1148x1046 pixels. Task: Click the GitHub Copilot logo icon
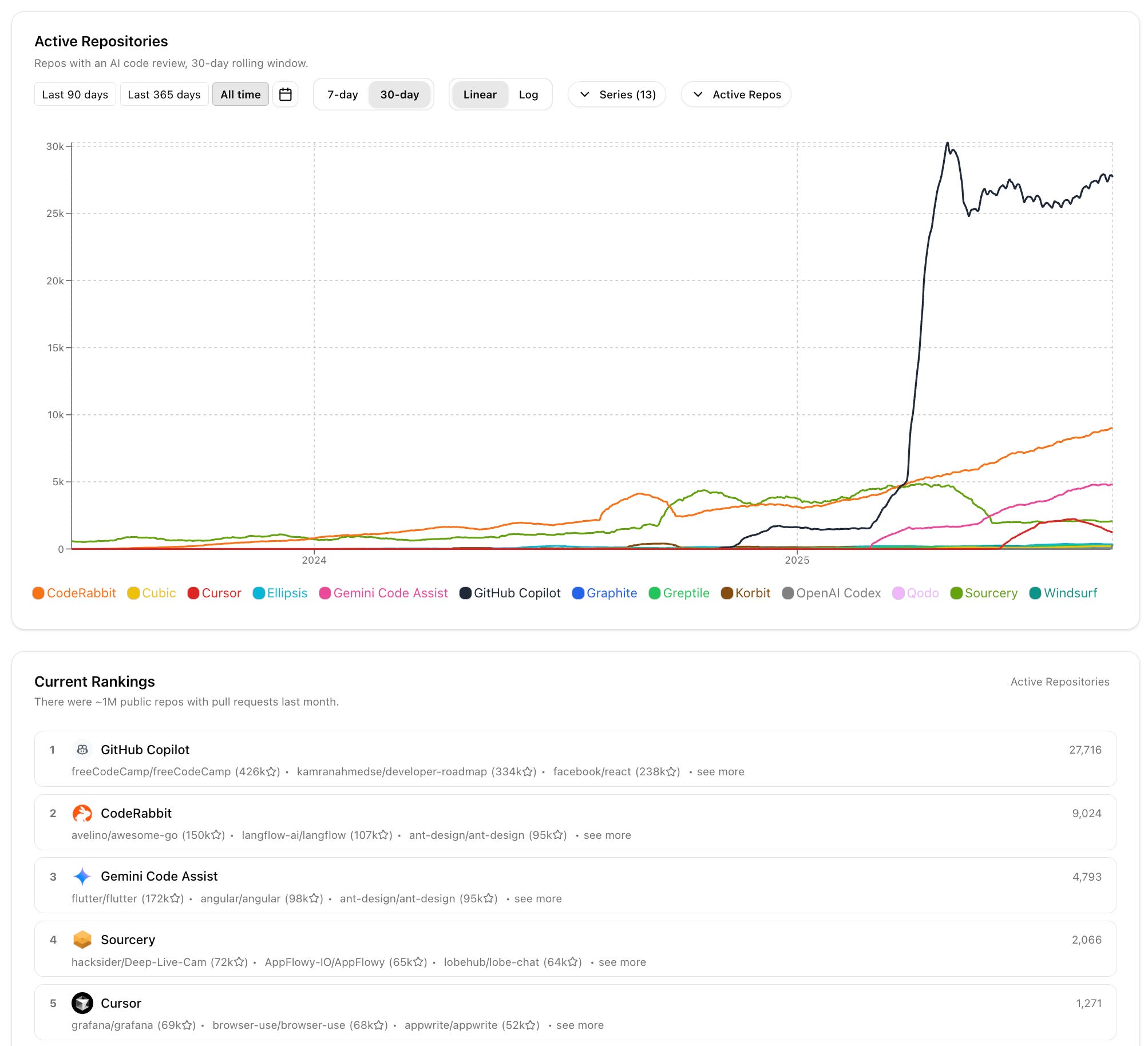82,750
